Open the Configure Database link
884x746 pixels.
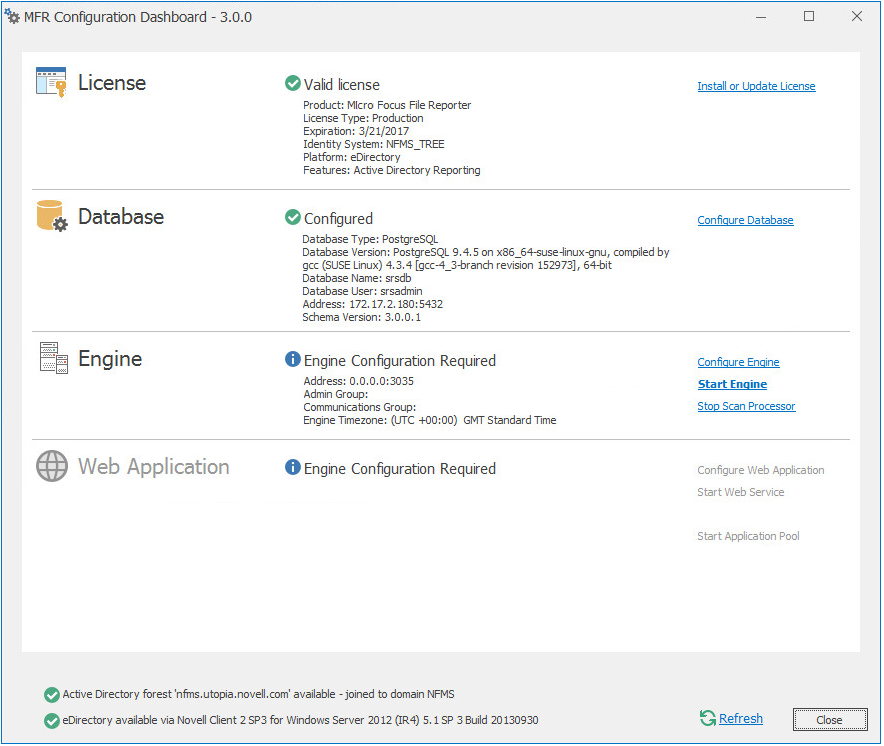(745, 221)
